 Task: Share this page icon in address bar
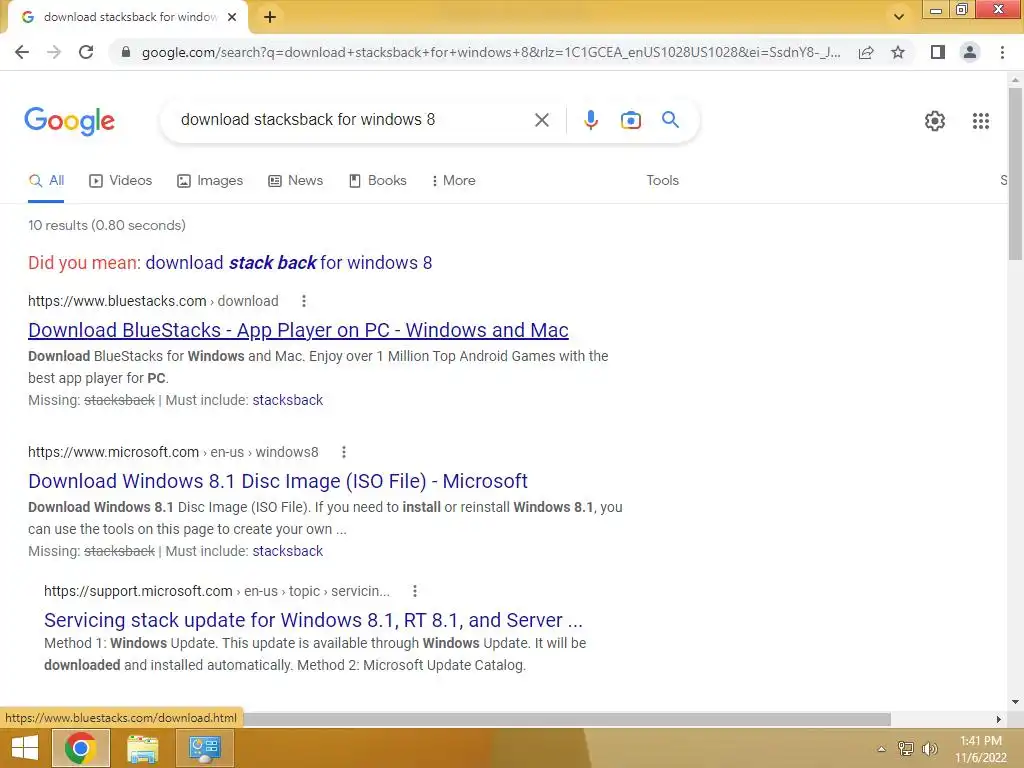click(x=866, y=52)
